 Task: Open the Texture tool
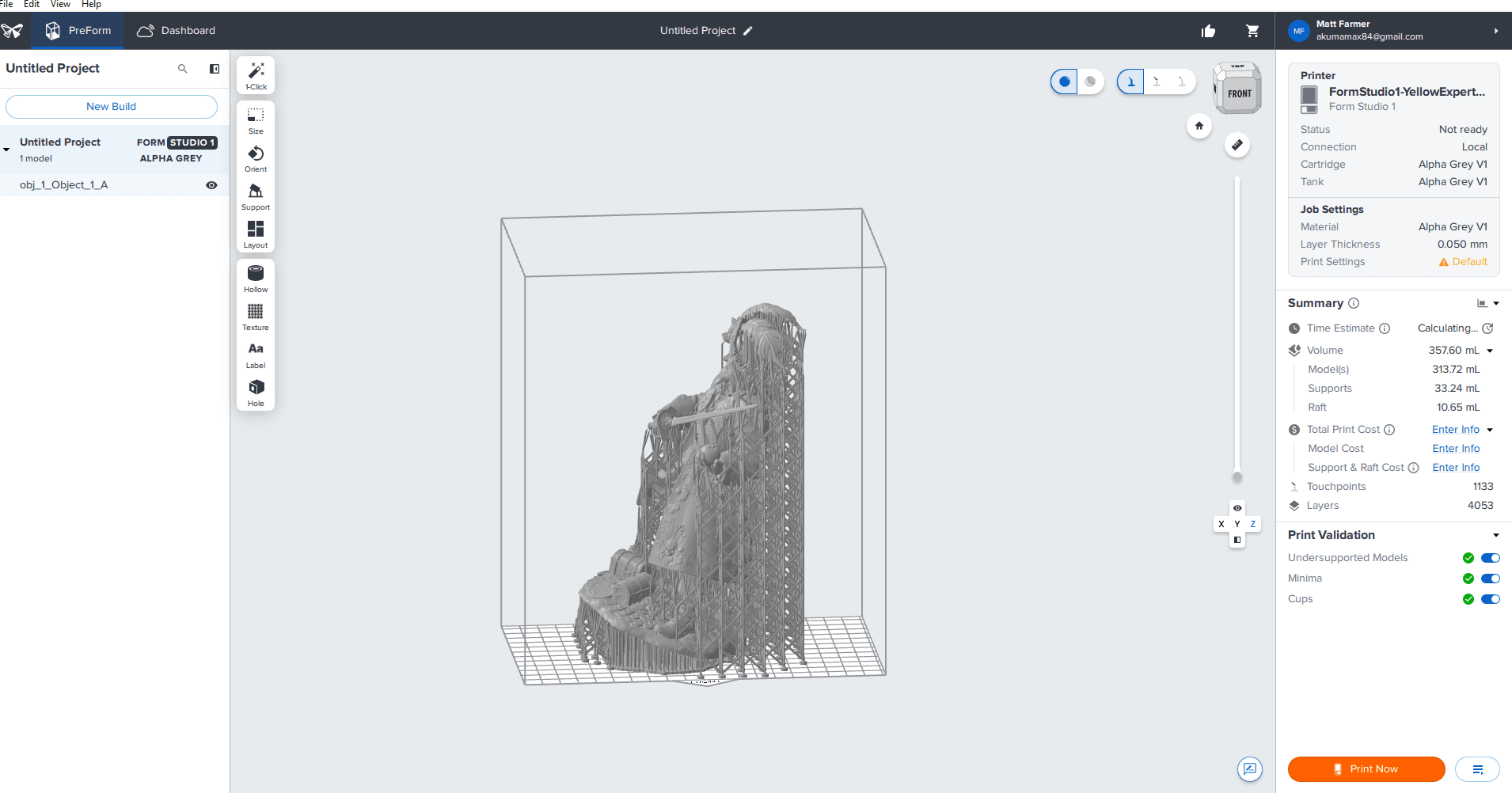coord(256,317)
